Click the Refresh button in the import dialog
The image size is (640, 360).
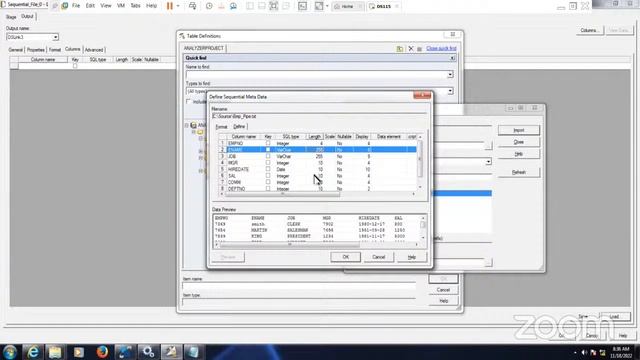(x=518, y=172)
